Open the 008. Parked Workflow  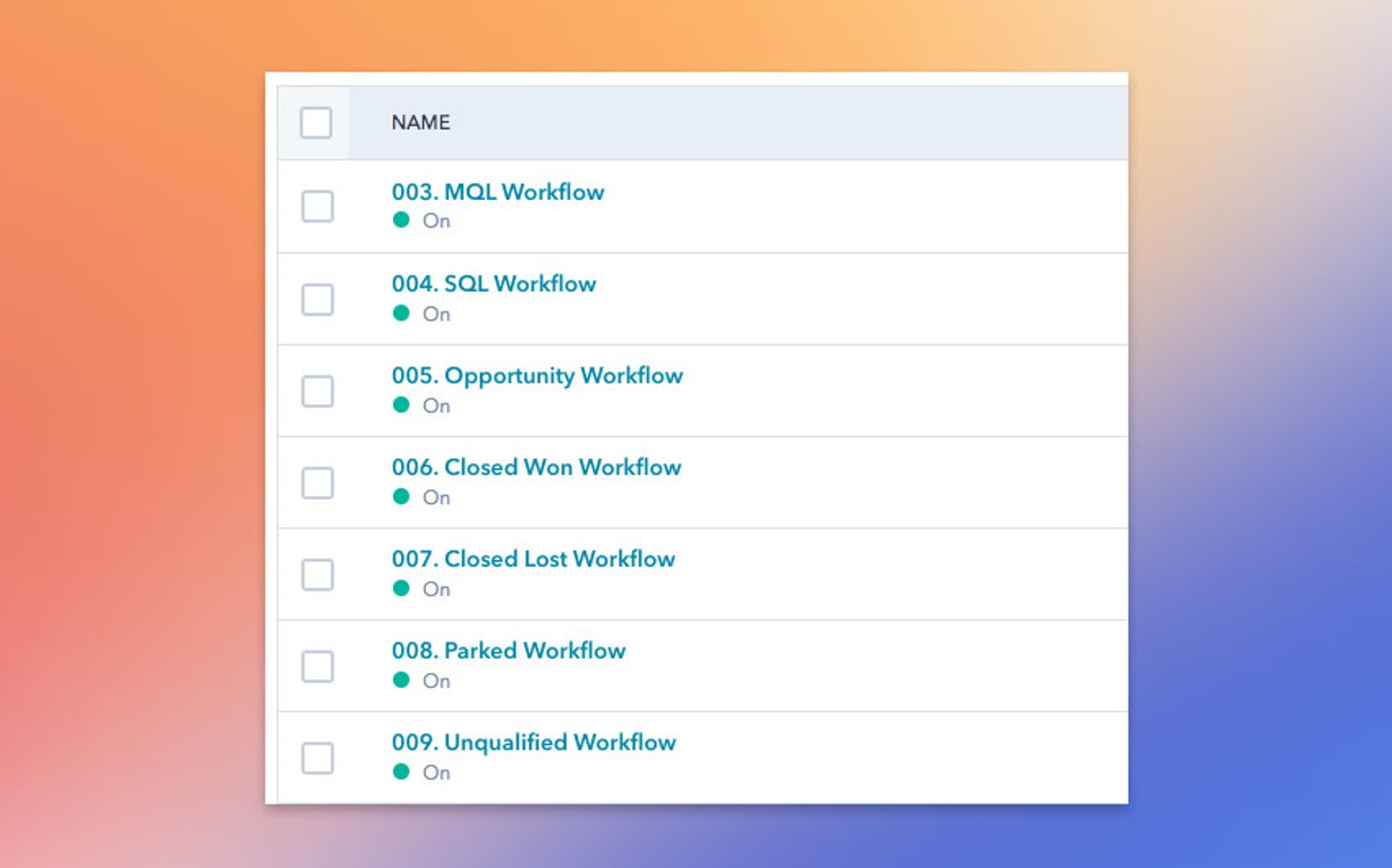click(x=510, y=651)
